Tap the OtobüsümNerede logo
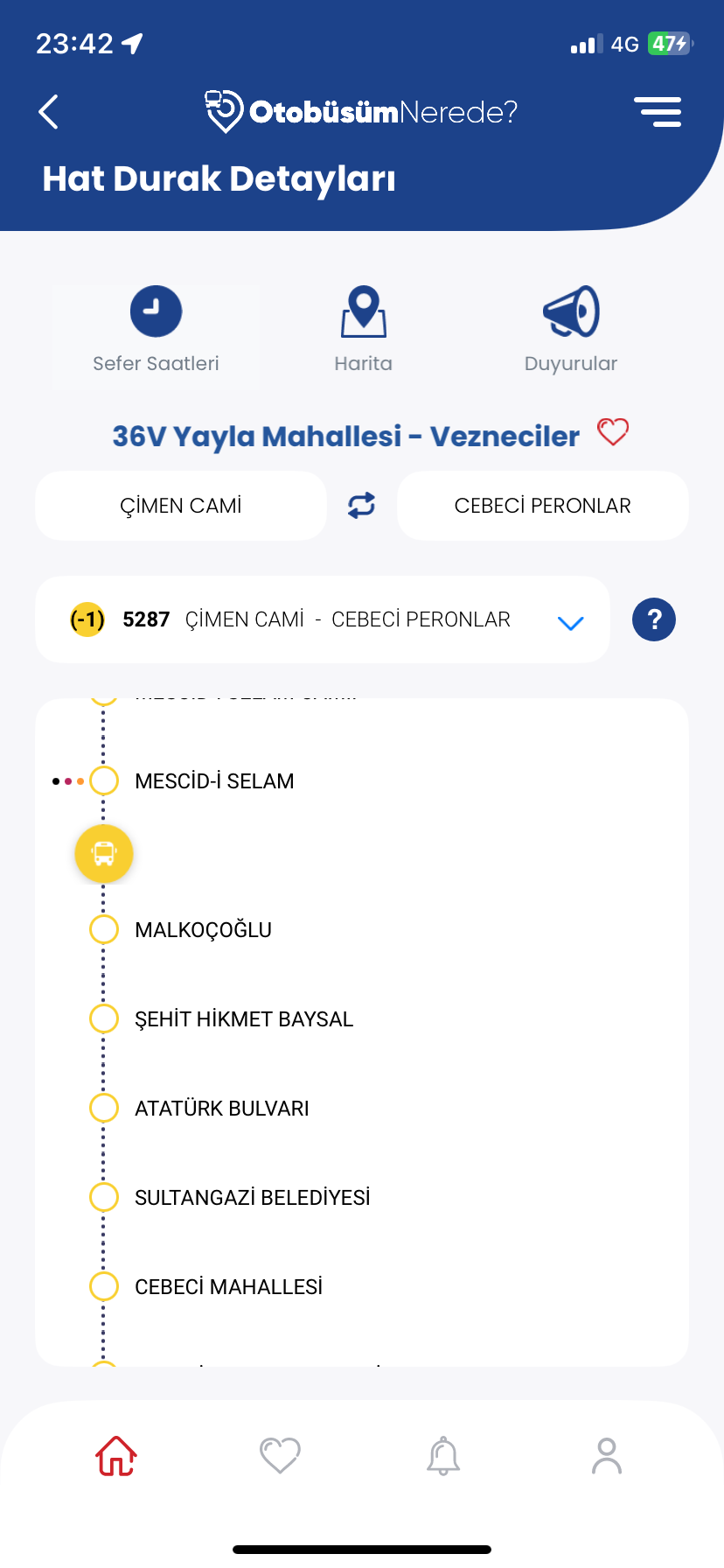 (361, 112)
